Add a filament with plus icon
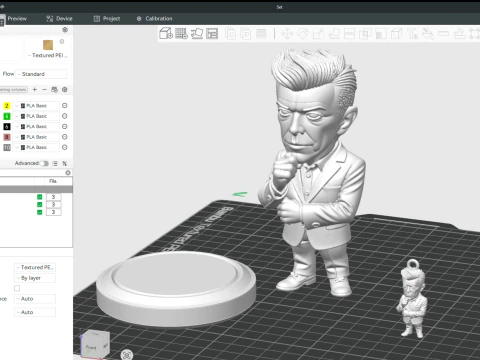 pos(35,90)
